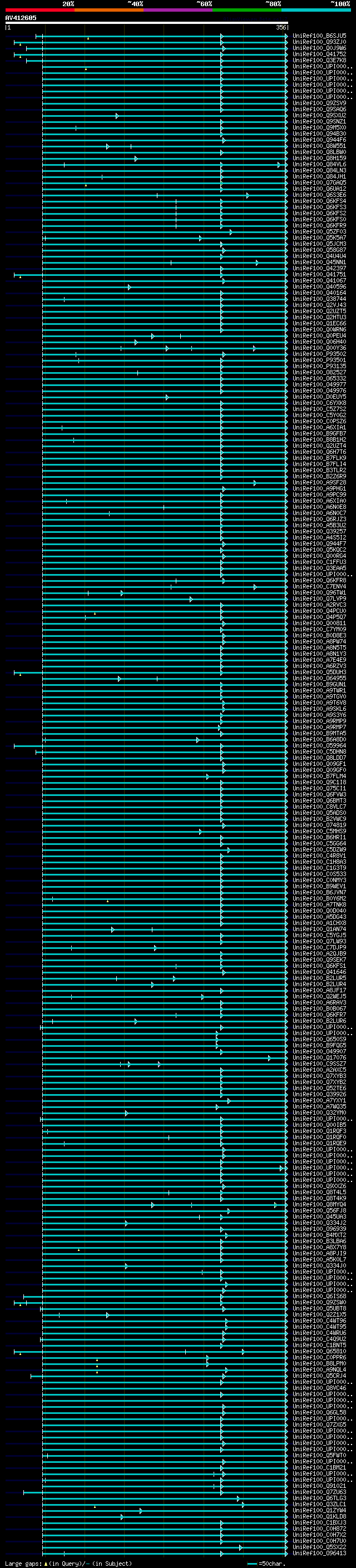Select the UniRef100_Q41067 label

(319, 280)
